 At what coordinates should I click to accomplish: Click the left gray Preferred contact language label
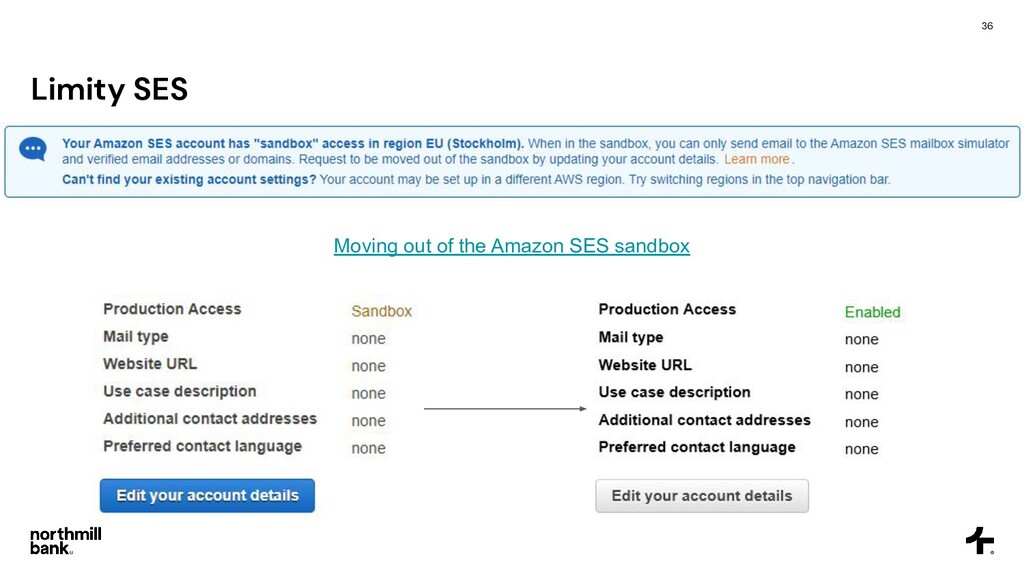pyautogui.click(x=202, y=446)
